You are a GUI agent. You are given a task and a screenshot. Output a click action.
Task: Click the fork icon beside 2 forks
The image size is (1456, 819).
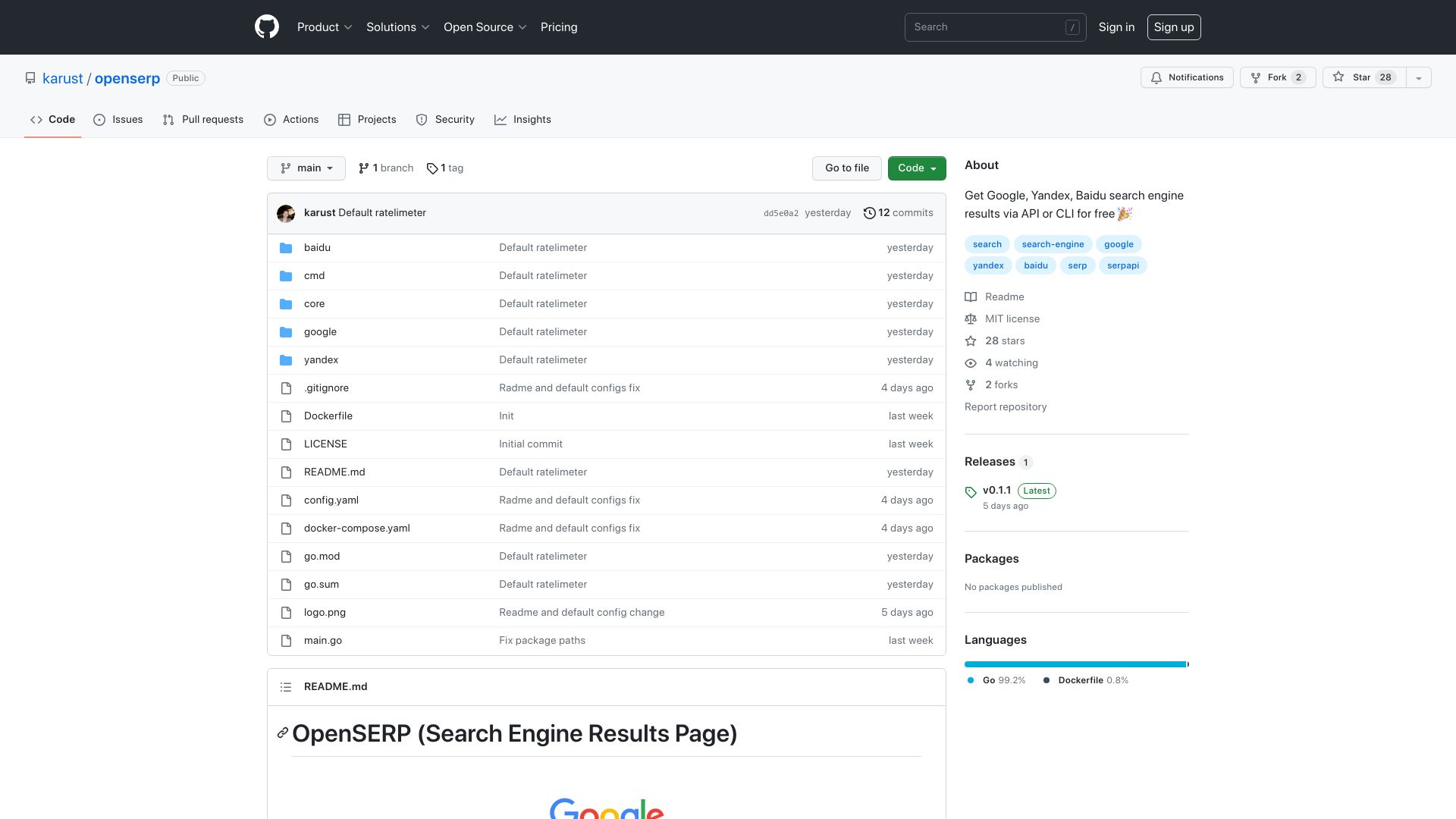971,385
